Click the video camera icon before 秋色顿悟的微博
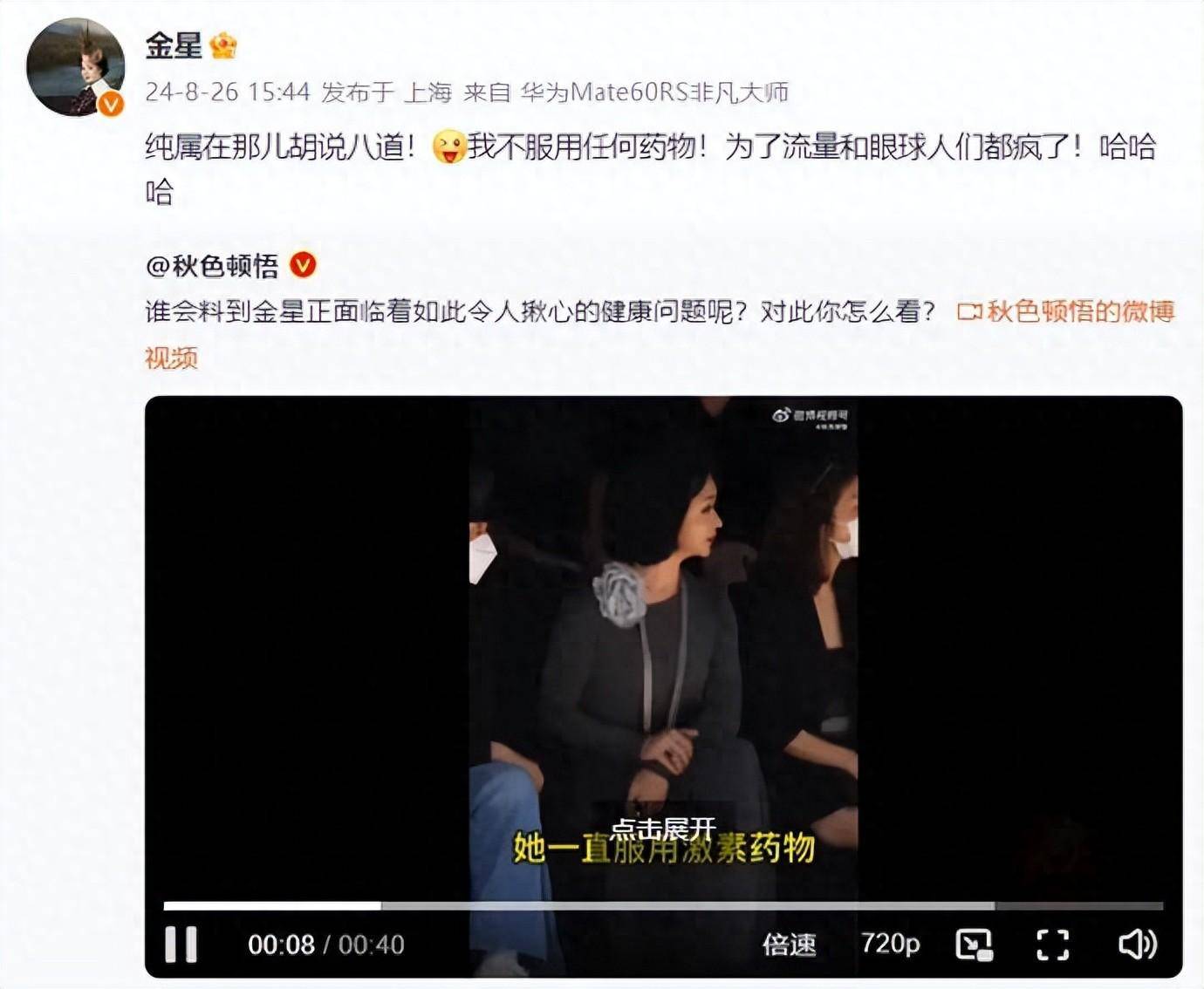 point(969,311)
